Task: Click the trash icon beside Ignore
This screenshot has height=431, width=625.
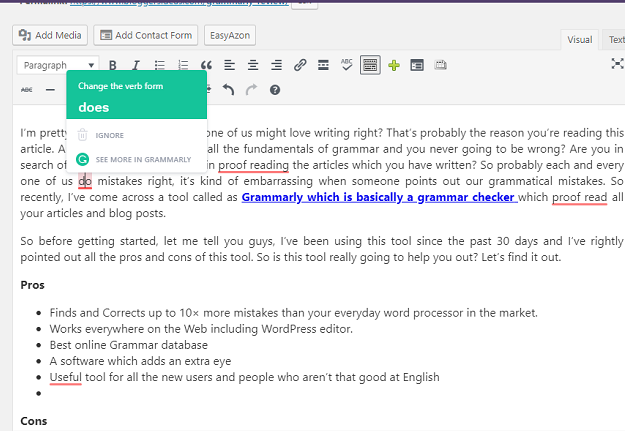Action: pos(82,135)
